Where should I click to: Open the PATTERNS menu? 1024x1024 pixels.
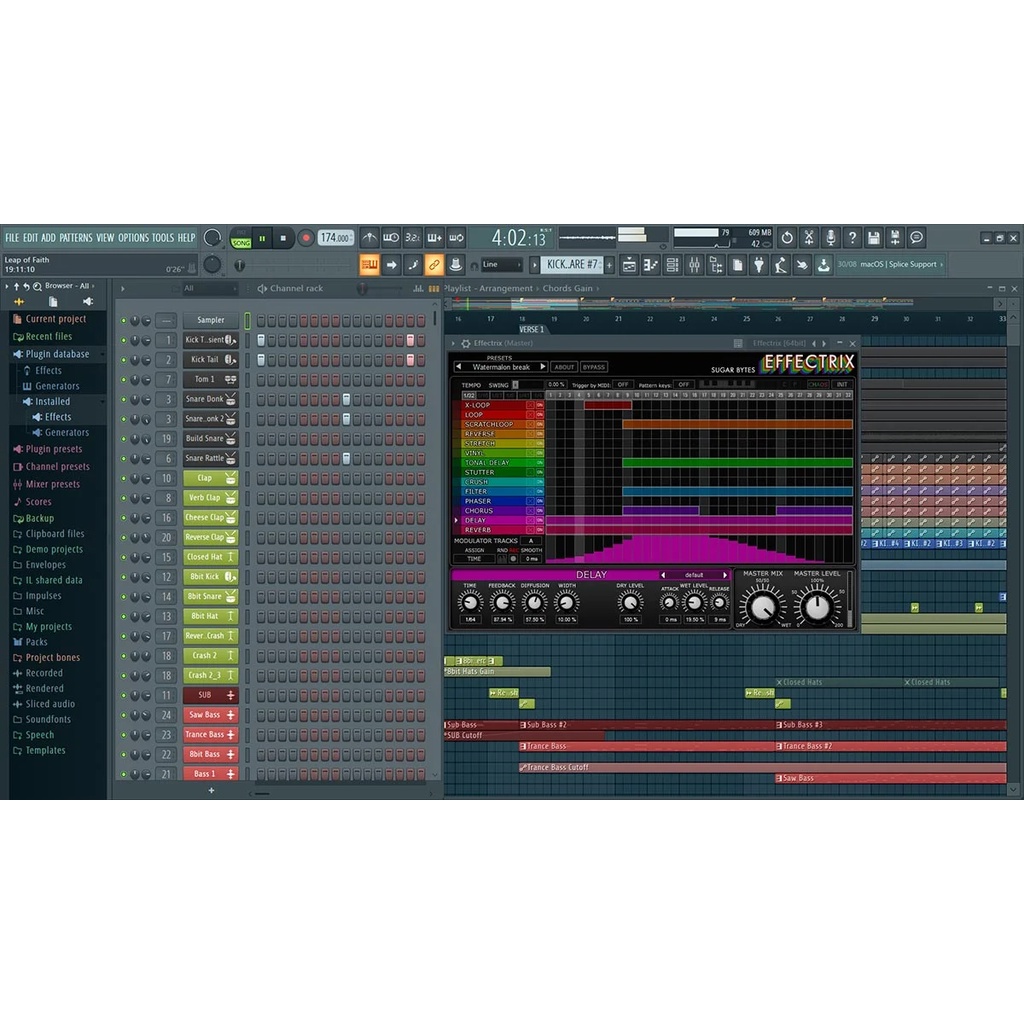tap(76, 238)
